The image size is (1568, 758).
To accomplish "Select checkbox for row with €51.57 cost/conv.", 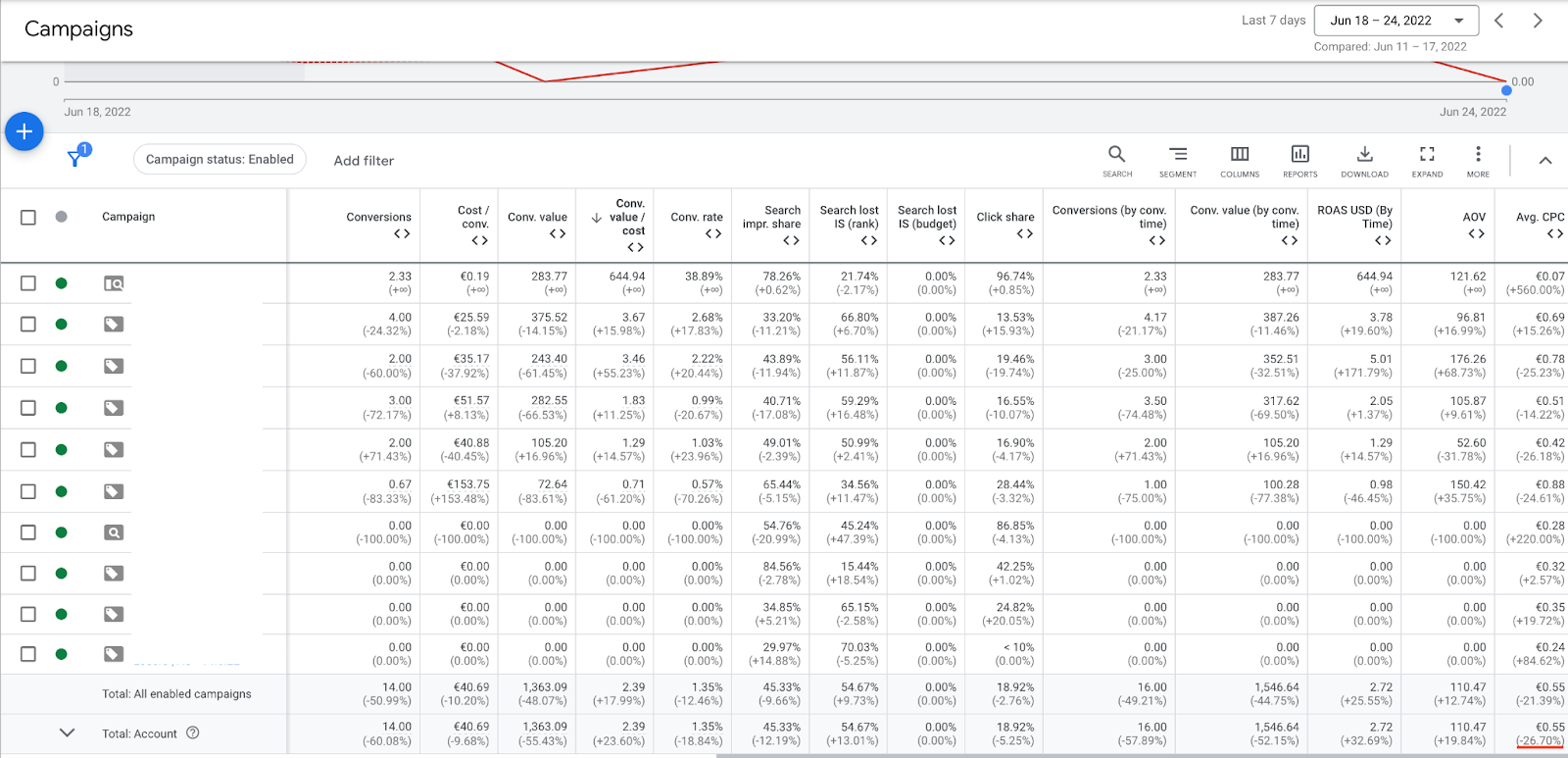I will 28,408.
